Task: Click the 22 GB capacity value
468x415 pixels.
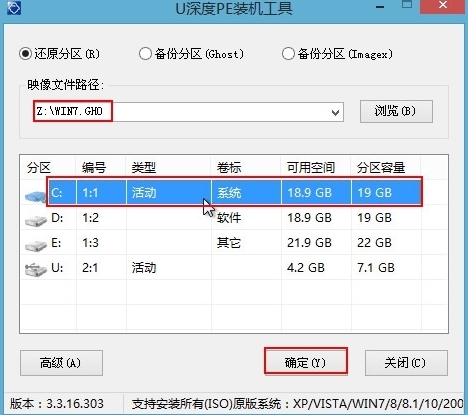Action: coord(374,243)
